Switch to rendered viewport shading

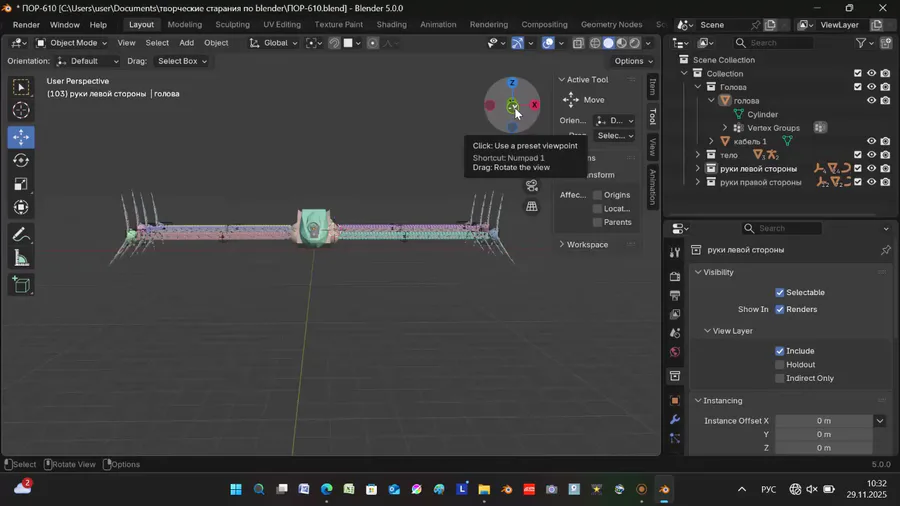click(635, 43)
